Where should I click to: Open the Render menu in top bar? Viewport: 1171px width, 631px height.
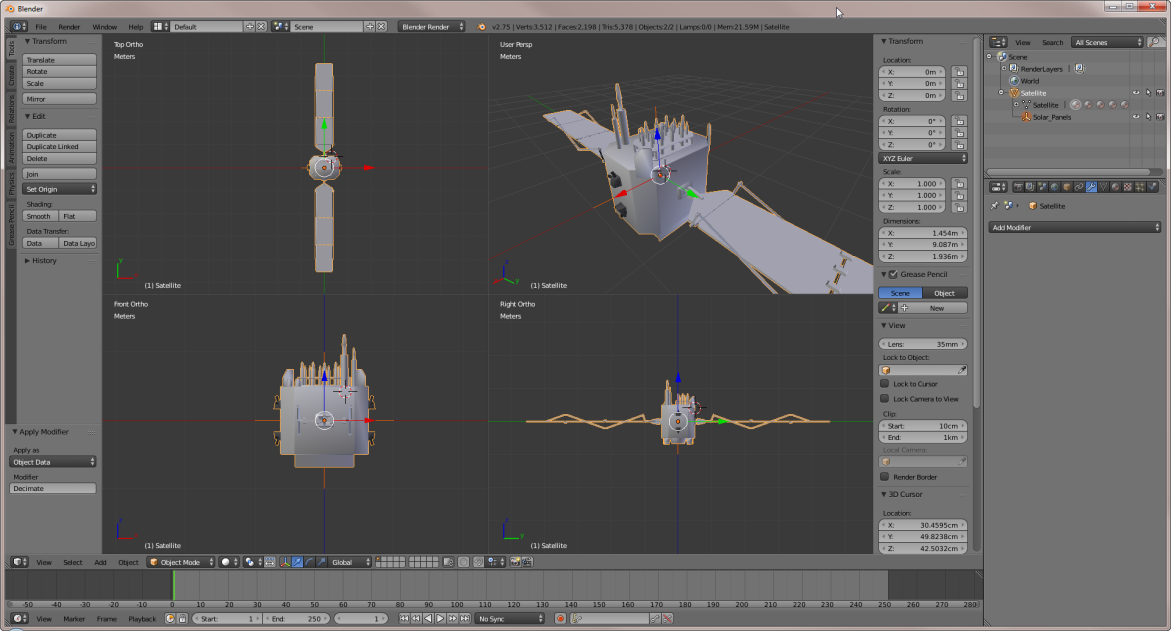click(x=69, y=27)
